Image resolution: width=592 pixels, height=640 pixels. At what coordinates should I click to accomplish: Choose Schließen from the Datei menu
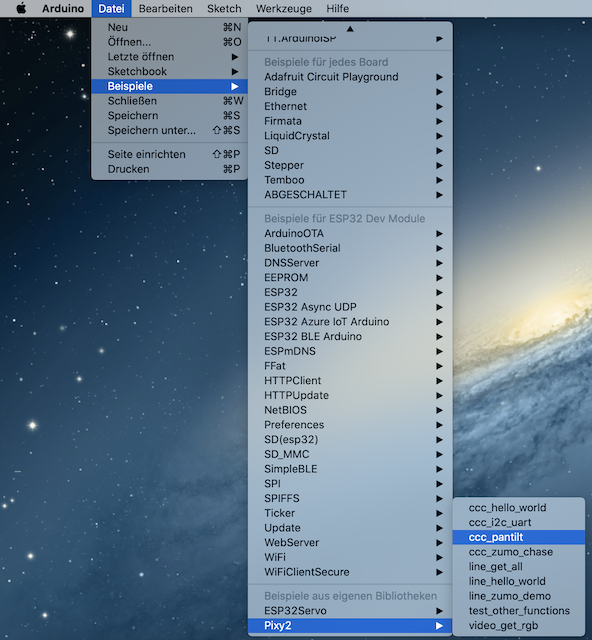pos(169,101)
